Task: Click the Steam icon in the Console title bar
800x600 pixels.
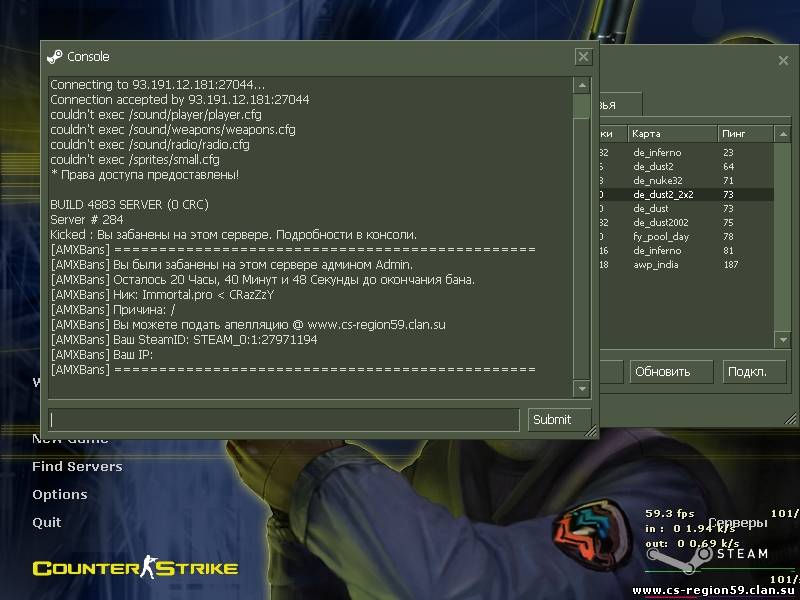Action: click(55, 57)
